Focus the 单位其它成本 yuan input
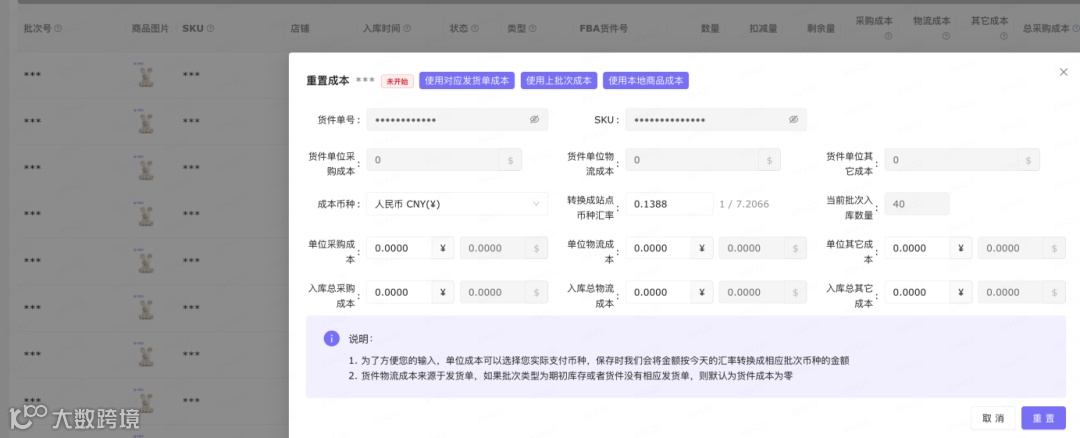Image resolution: width=1080 pixels, height=438 pixels. (x=917, y=248)
